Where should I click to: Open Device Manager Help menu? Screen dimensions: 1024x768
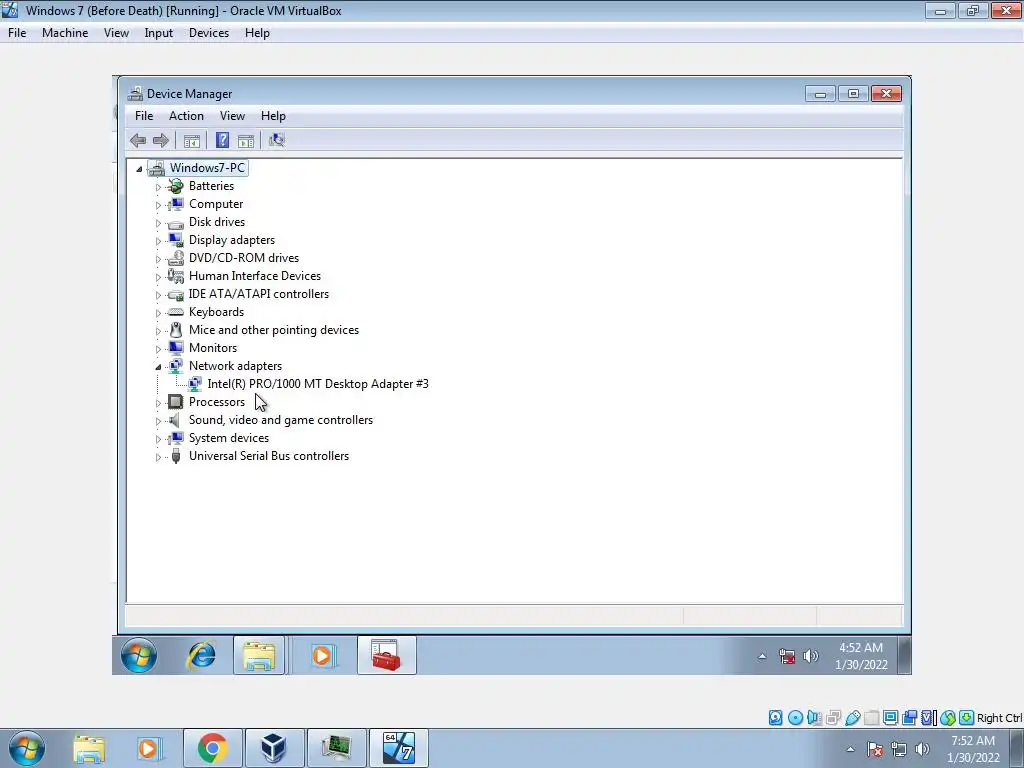tap(273, 116)
